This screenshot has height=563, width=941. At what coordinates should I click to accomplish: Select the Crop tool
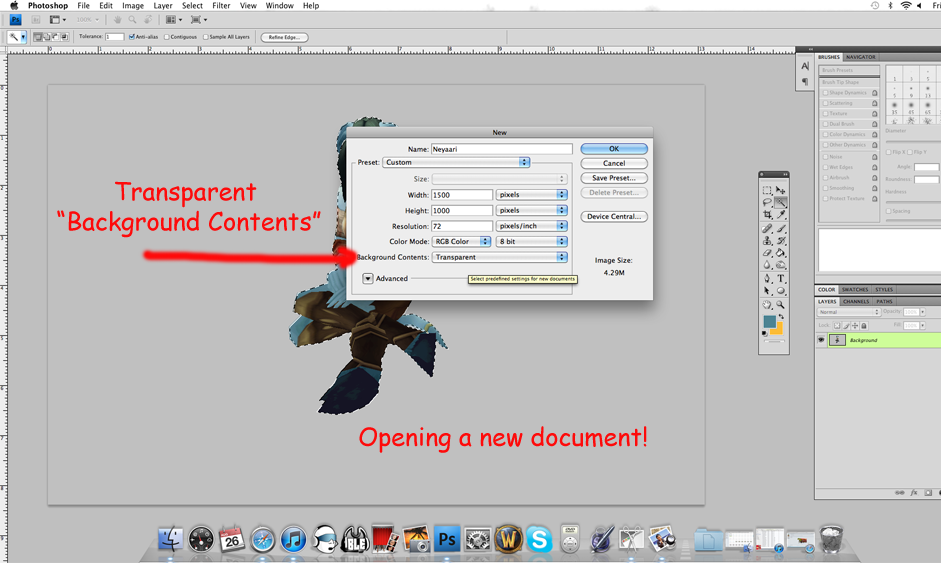(x=768, y=215)
